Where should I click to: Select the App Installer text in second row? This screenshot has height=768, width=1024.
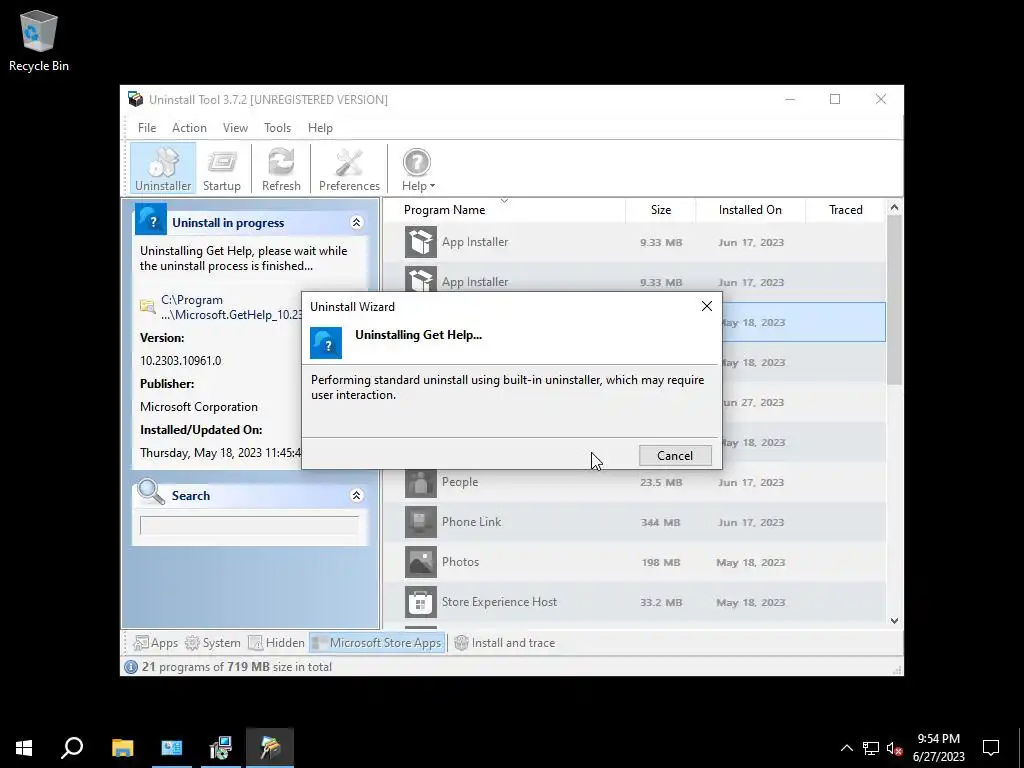(475, 282)
